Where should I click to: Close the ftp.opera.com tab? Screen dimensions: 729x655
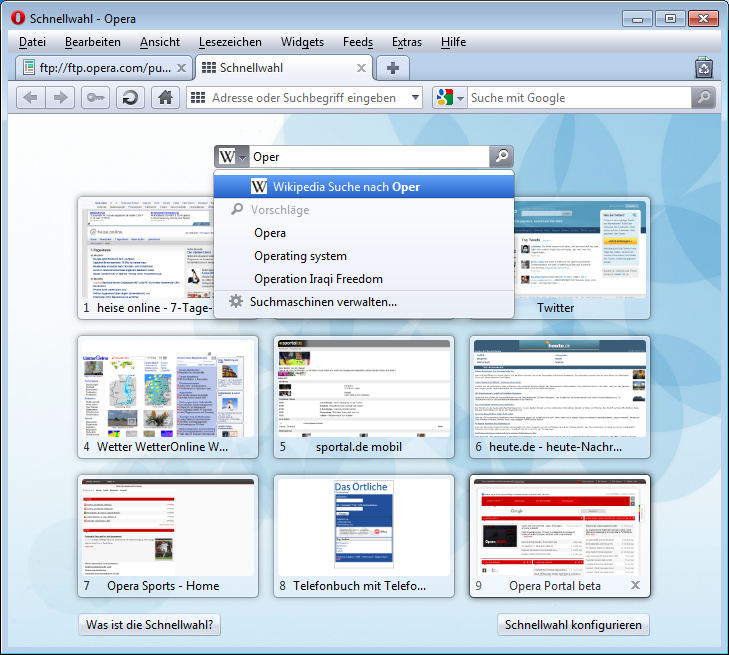tap(182, 68)
